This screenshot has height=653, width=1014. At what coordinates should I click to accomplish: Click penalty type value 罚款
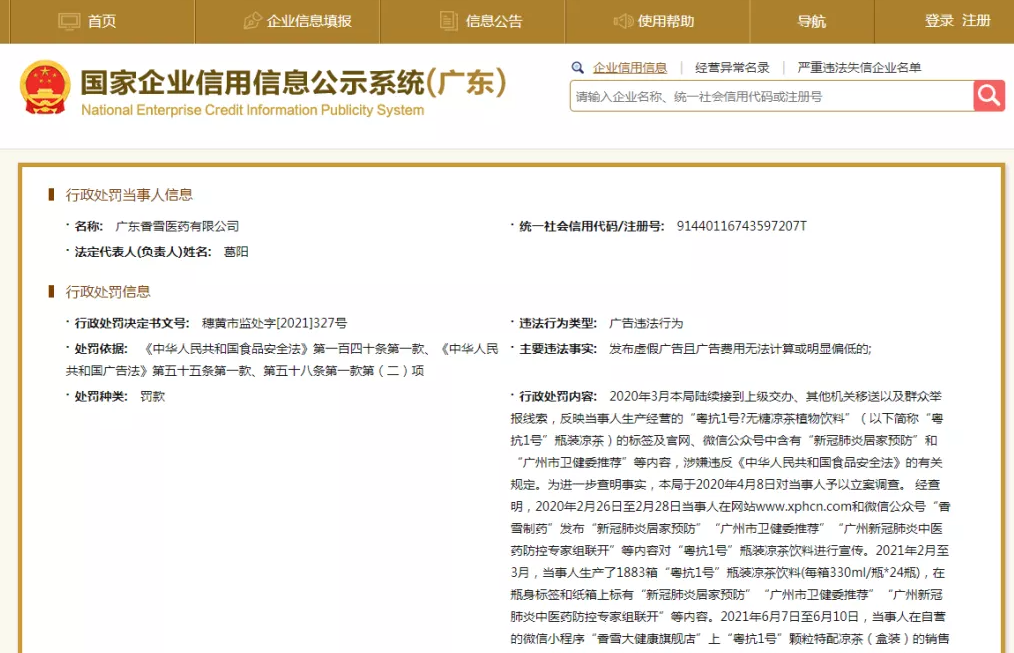pyautogui.click(x=153, y=396)
